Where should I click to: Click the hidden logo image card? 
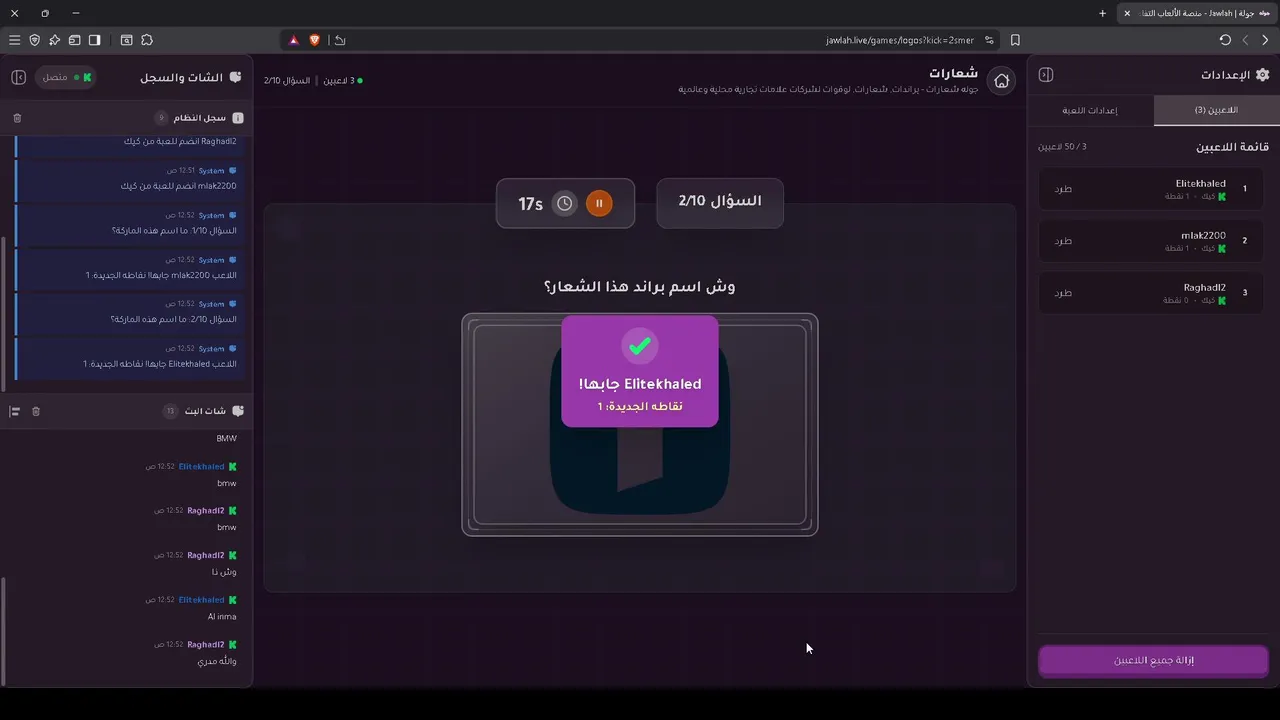[x=640, y=425]
